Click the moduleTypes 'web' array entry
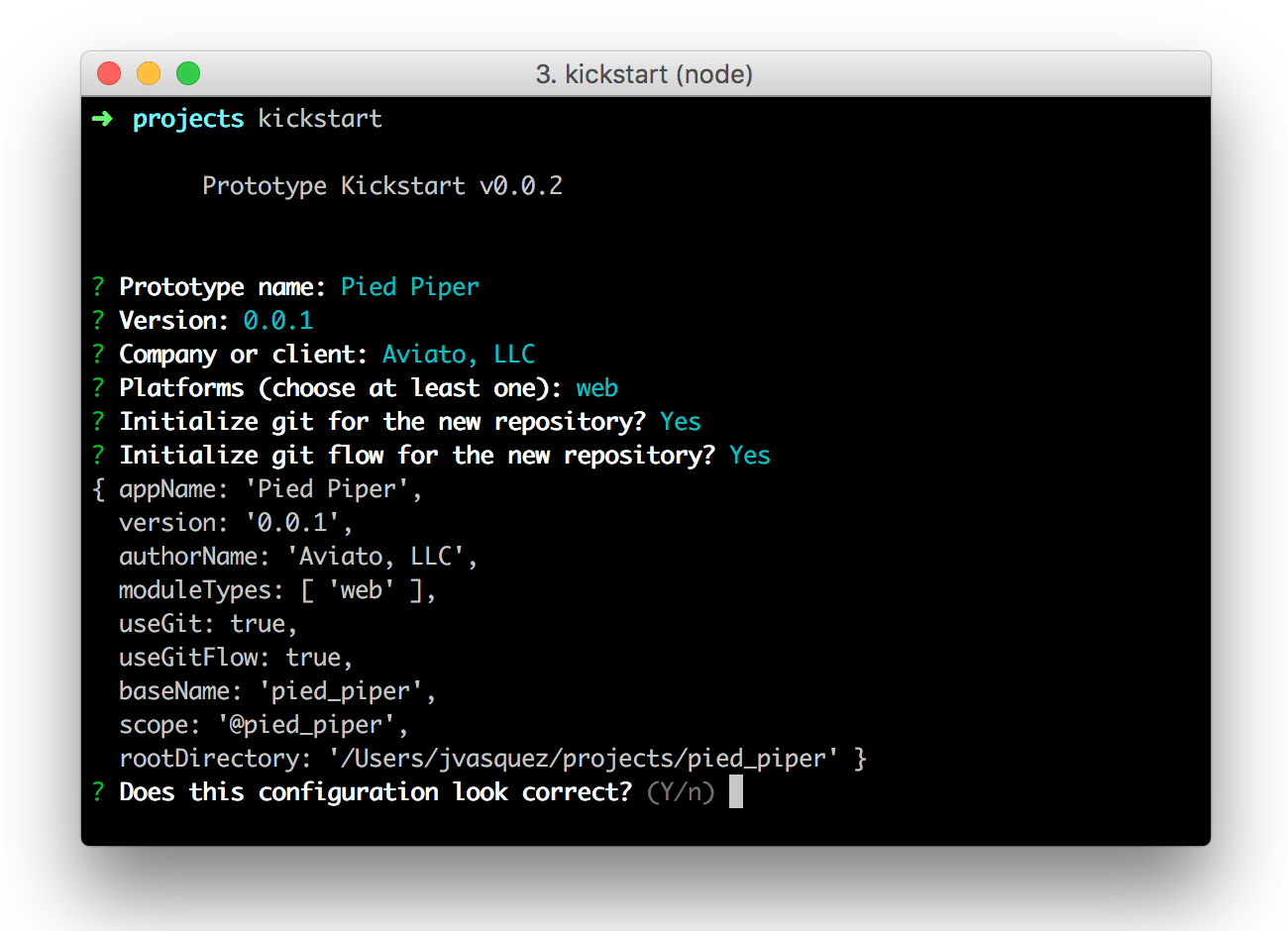Image resolution: width=1288 pixels, height=931 pixels. point(362,589)
